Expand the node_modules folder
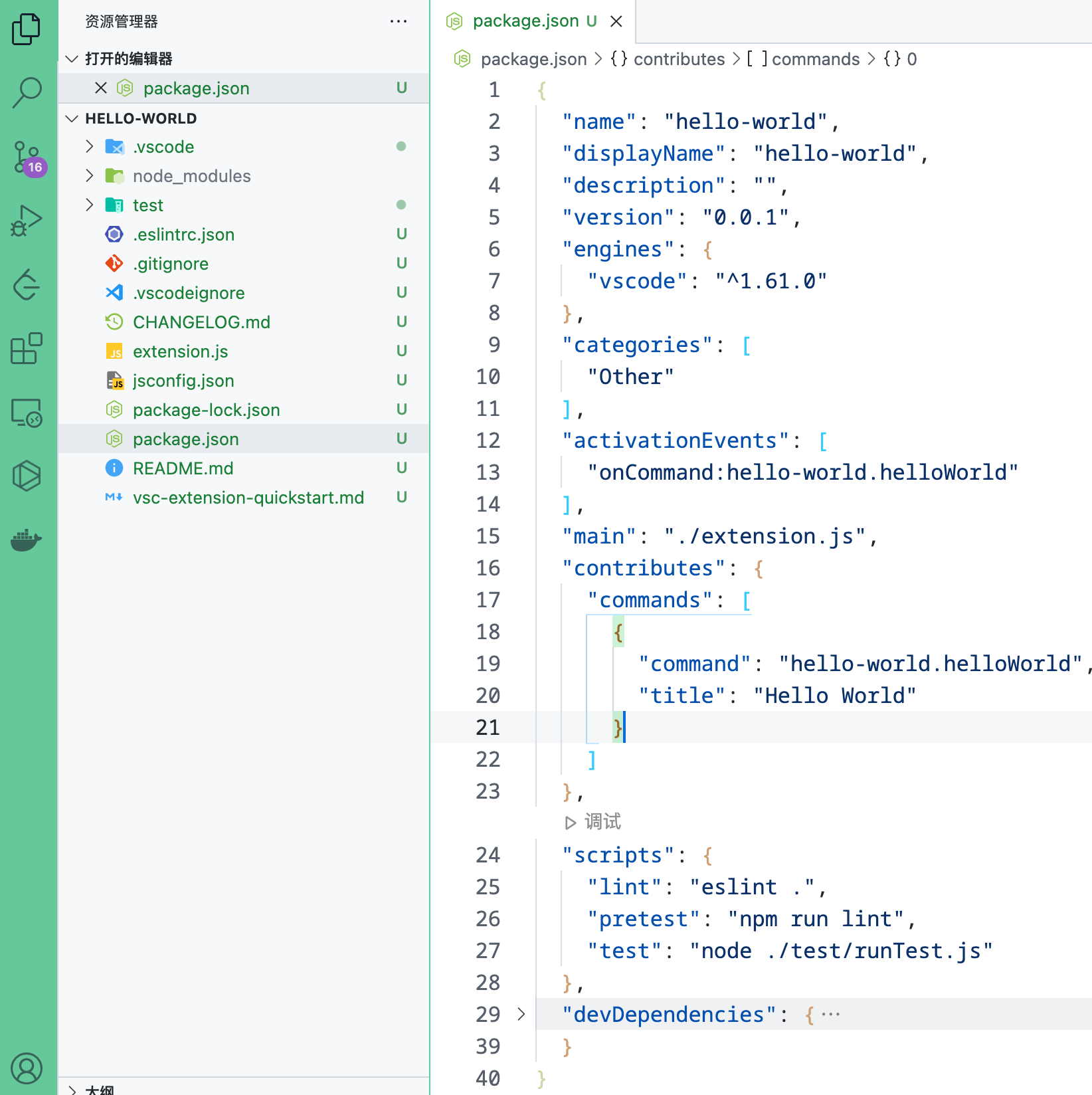The height and width of the screenshot is (1095, 1092). (x=89, y=175)
